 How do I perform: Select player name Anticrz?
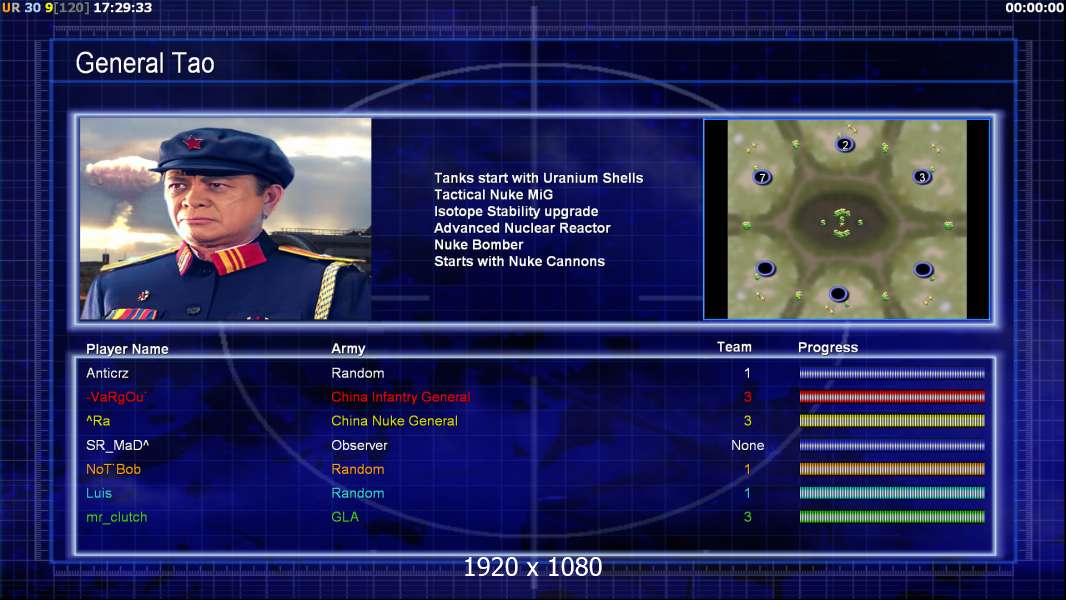click(x=107, y=373)
